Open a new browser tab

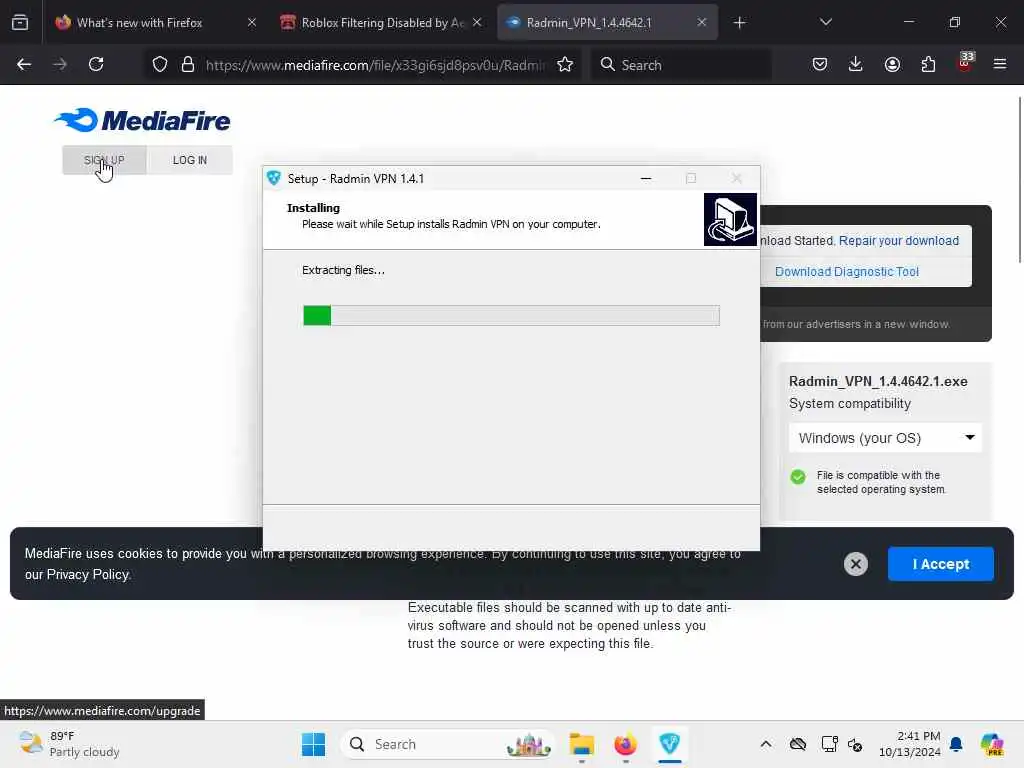pos(739,23)
